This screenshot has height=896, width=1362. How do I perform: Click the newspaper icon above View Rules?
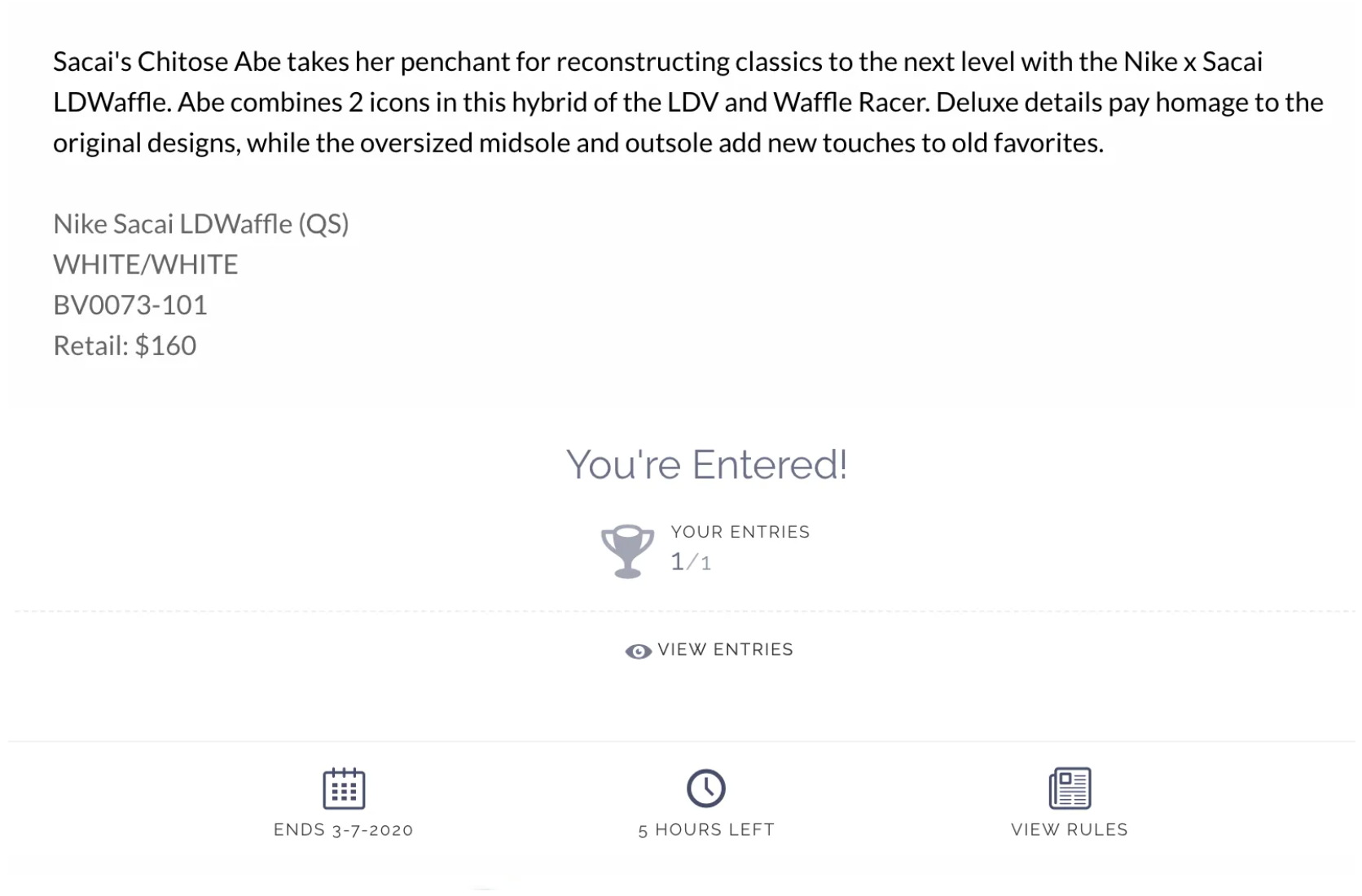coord(1070,788)
